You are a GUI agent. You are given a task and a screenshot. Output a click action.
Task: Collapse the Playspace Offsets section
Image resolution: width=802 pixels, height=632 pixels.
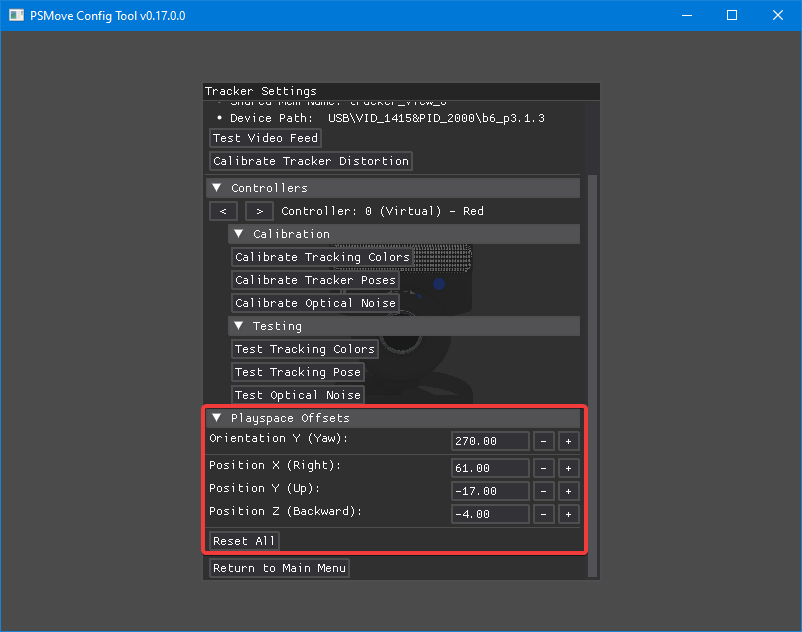point(393,418)
